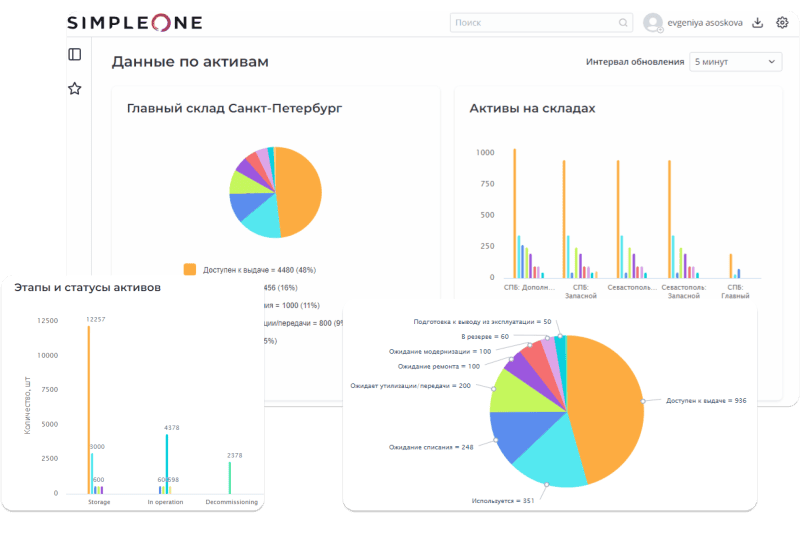Image resolution: width=800 pixels, height=540 pixels.
Task: Open favorites via the star icon
Action: tap(74, 88)
